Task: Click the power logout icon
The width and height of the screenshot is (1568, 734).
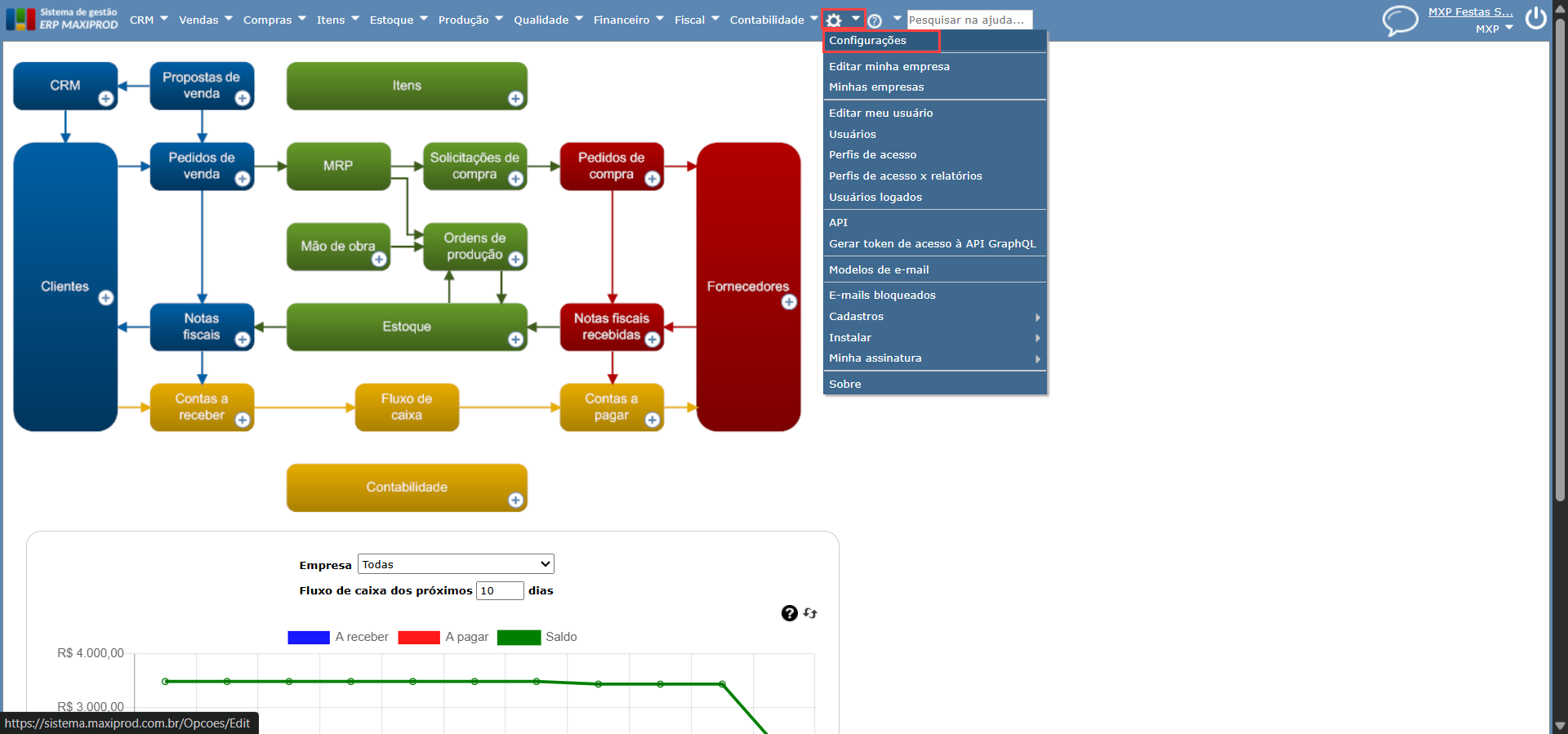Action: pos(1536,18)
